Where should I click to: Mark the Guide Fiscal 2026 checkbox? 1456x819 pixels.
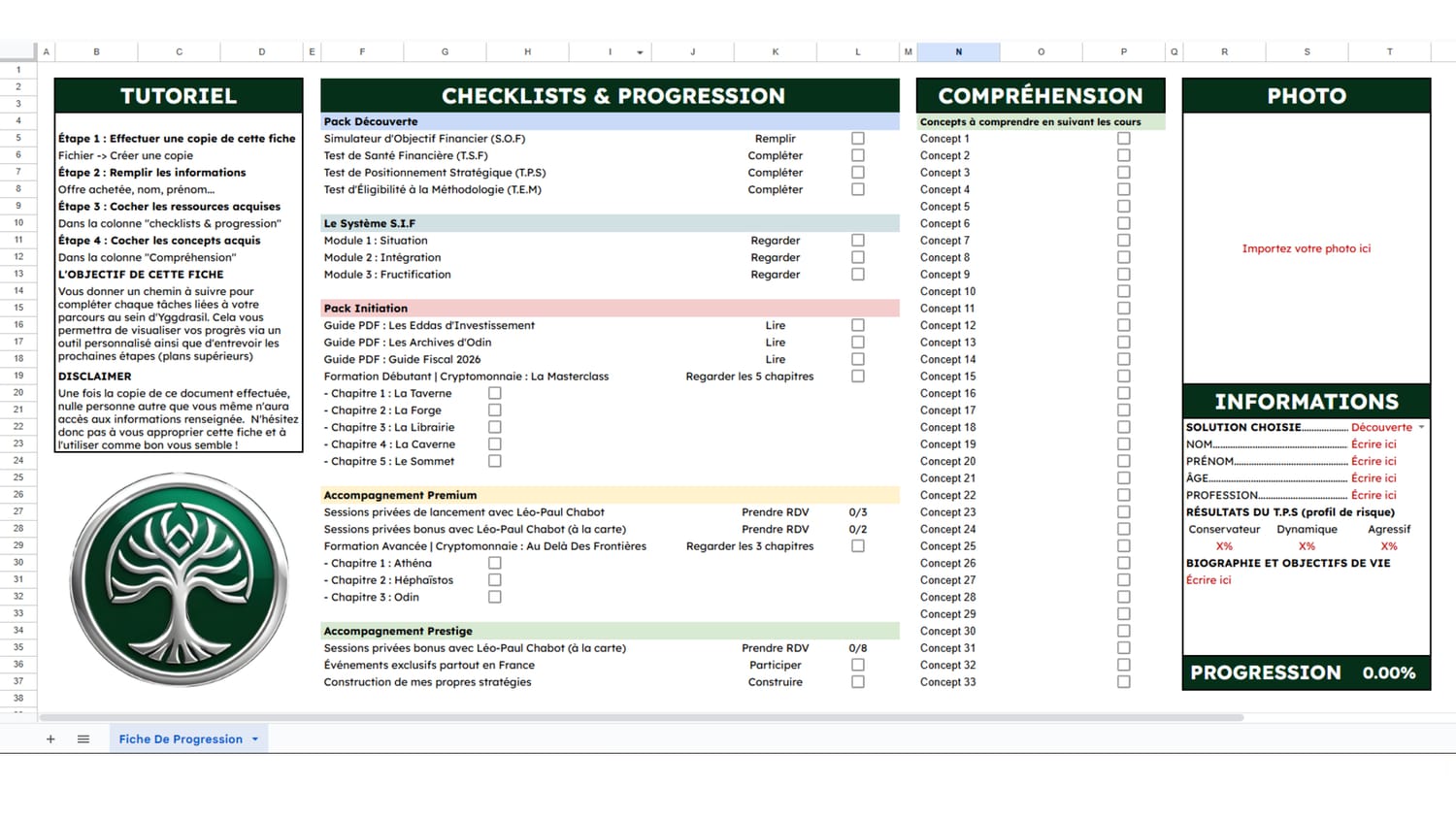pos(858,360)
